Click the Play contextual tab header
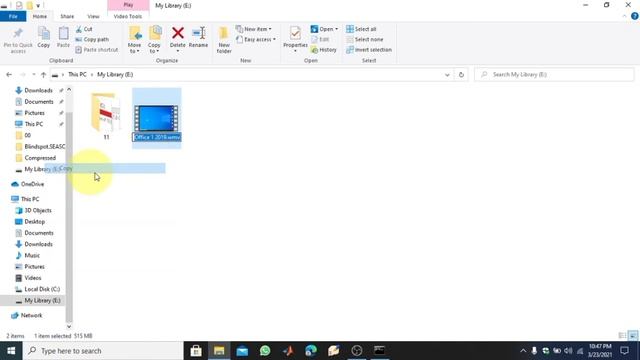This screenshot has height=360, width=640. tap(128, 5)
